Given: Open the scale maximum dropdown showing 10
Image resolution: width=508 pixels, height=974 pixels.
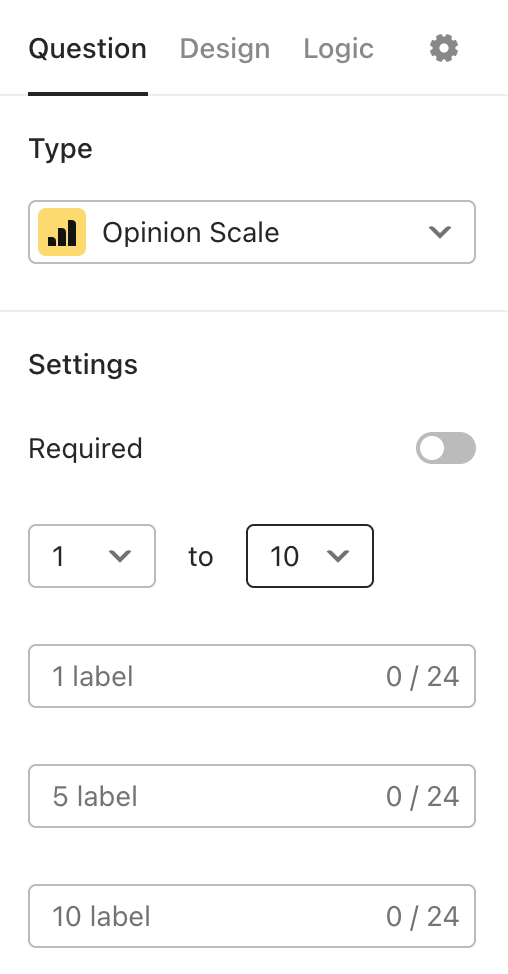Looking at the screenshot, I should point(310,556).
